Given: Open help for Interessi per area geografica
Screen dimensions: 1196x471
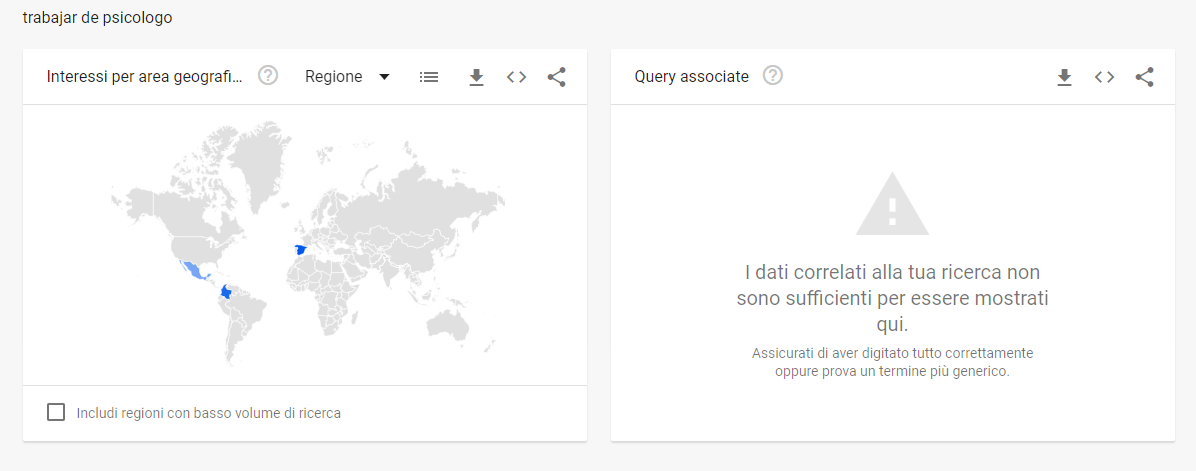Looking at the screenshot, I should [268, 76].
